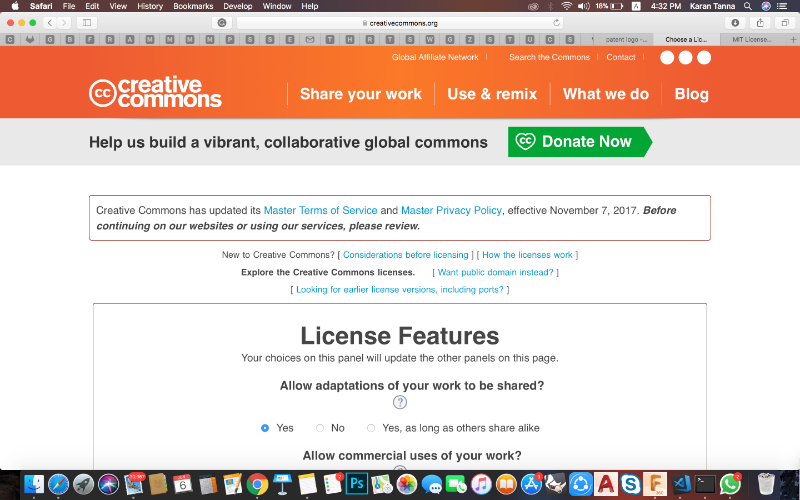This screenshot has height=500, width=800.
Task: Click Want public domain instead link
Action: point(495,272)
